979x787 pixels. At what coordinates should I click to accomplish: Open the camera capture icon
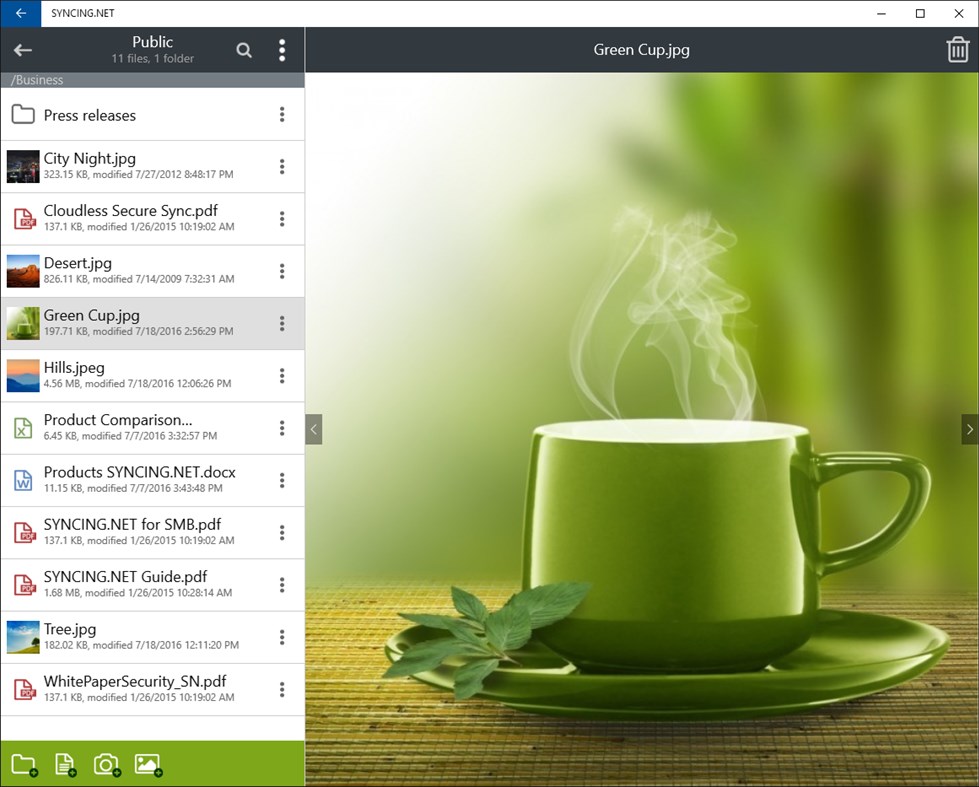tap(106, 763)
